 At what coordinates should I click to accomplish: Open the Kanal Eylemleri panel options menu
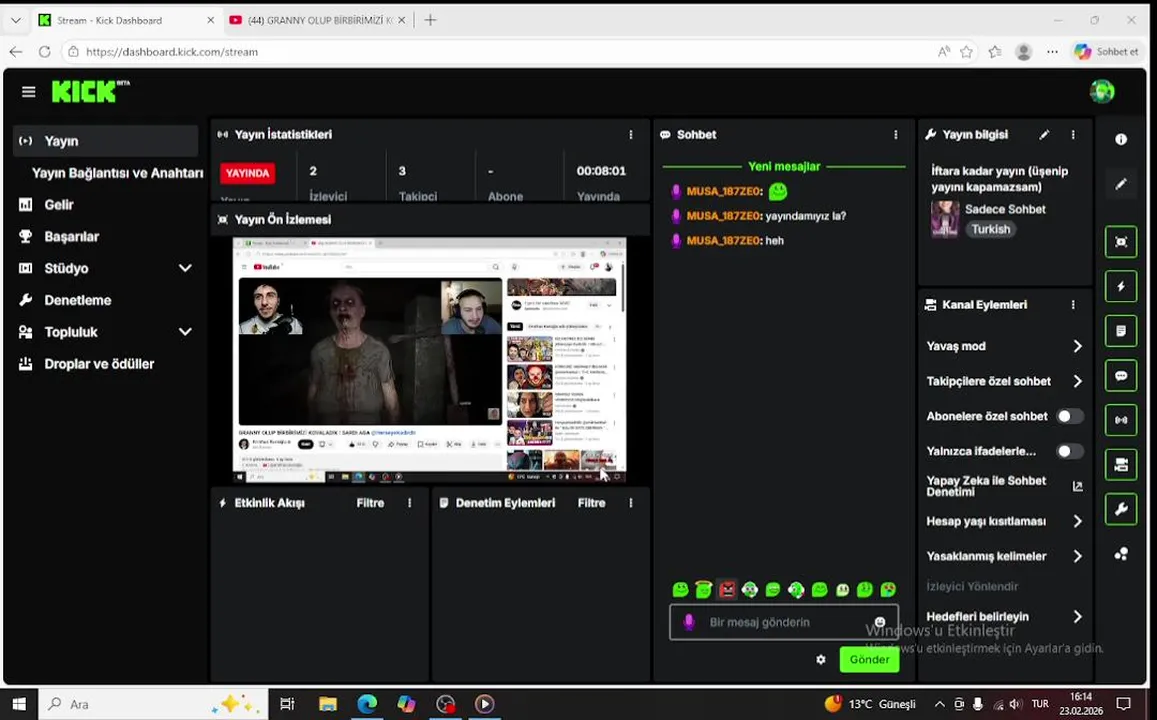point(1073,305)
